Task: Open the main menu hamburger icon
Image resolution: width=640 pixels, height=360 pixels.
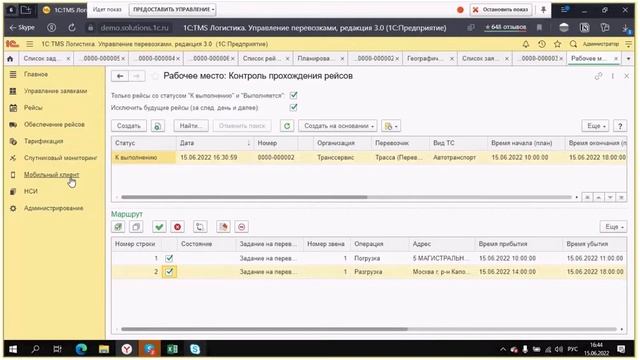Action: [x=30, y=44]
